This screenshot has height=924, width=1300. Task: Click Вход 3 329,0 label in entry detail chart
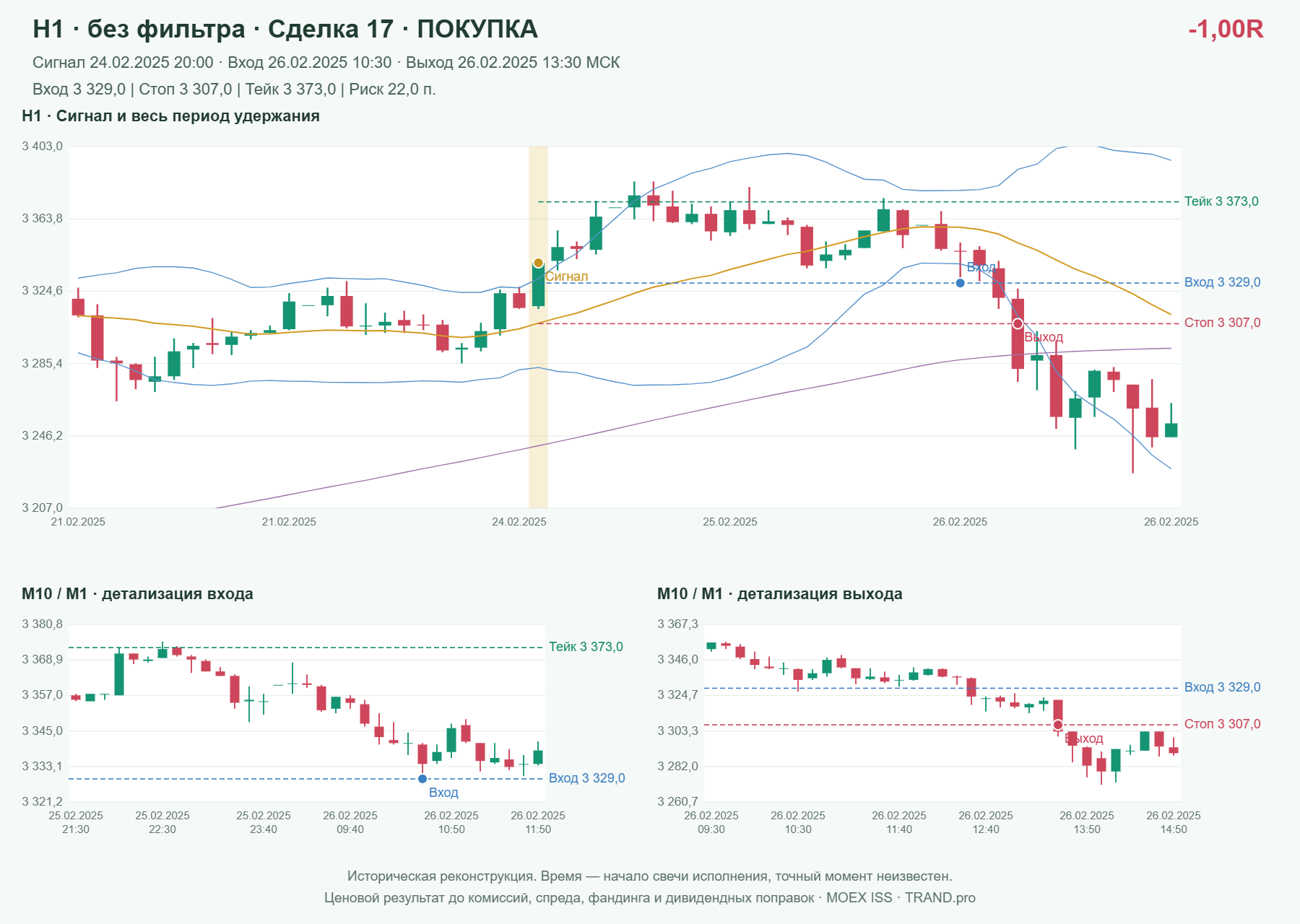coord(586,778)
